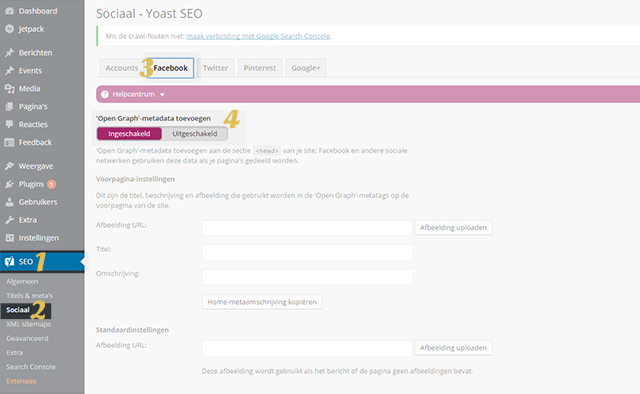This screenshot has height=394, width=640.
Task: Open Media library icon
Action: [9, 89]
